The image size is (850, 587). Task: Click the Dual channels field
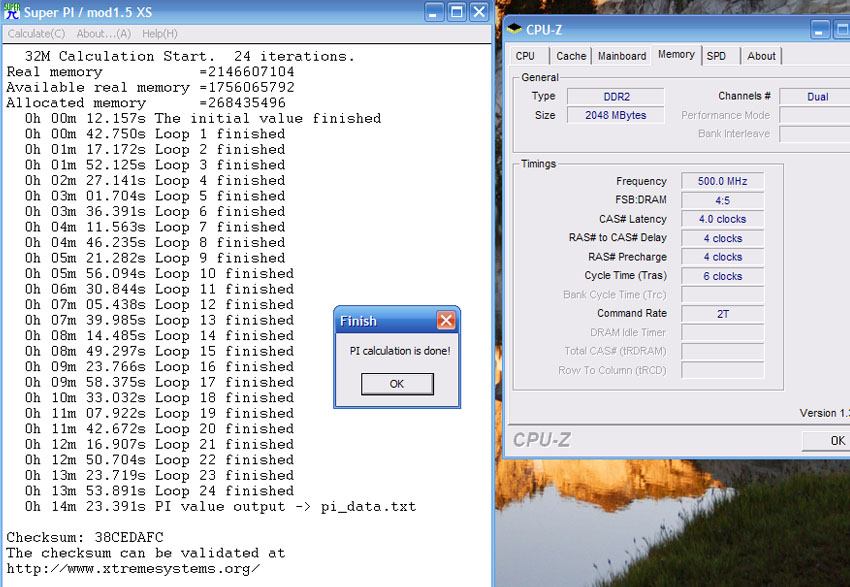click(815, 96)
